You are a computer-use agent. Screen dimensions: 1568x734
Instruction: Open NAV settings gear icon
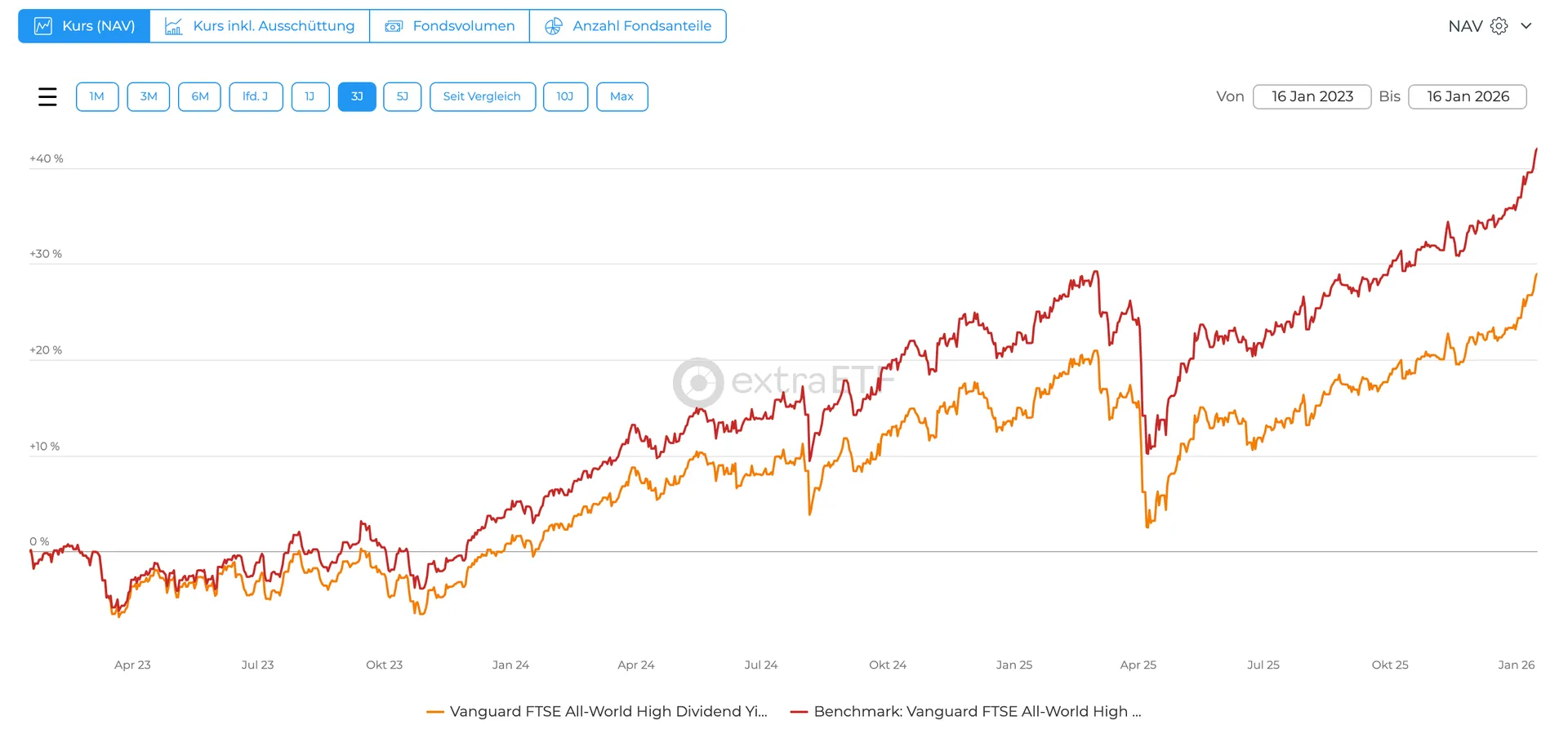click(1499, 26)
